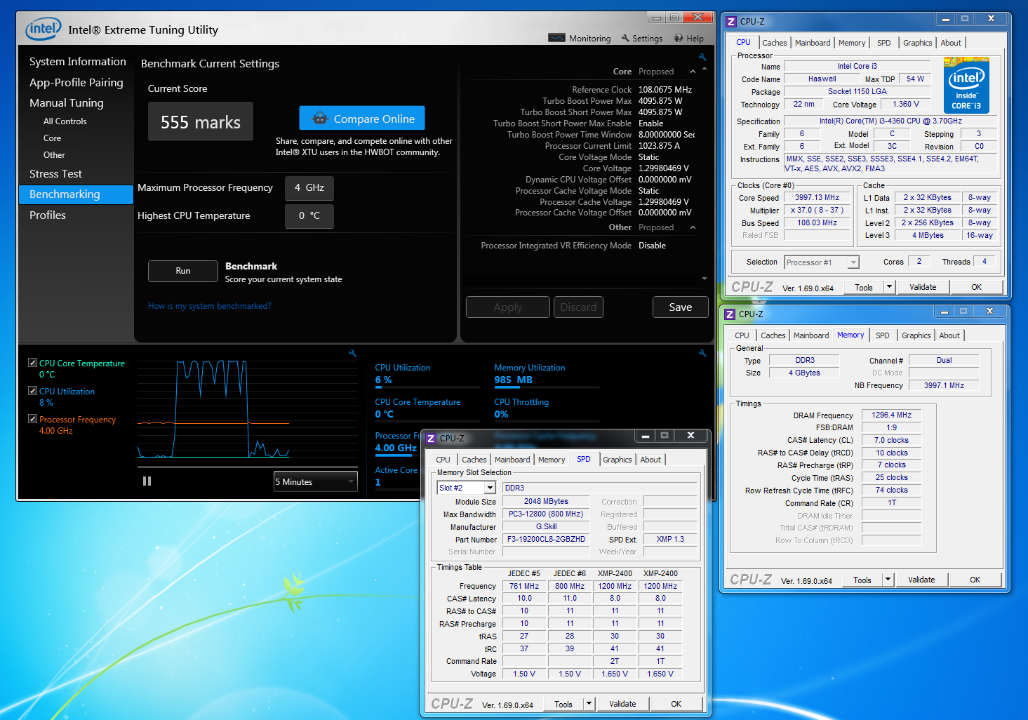
Task: Switch to Mainboard tab in top CPU-Z
Action: point(812,43)
